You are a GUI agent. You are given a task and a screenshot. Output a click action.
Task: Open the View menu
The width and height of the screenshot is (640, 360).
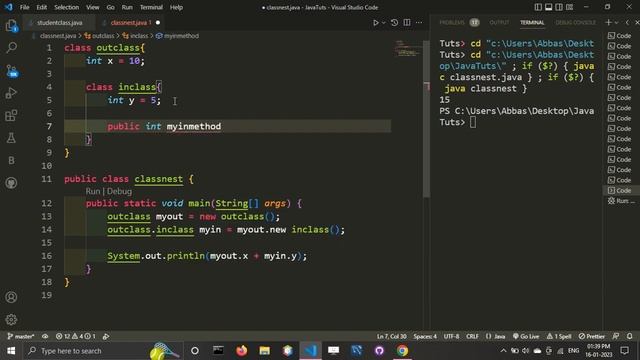pos(93,7)
